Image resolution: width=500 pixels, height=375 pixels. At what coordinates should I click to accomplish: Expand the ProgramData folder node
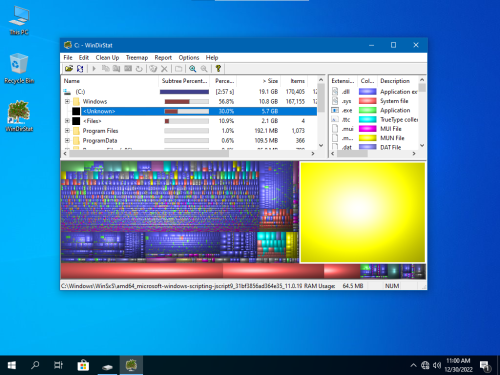pyautogui.click(x=67, y=140)
